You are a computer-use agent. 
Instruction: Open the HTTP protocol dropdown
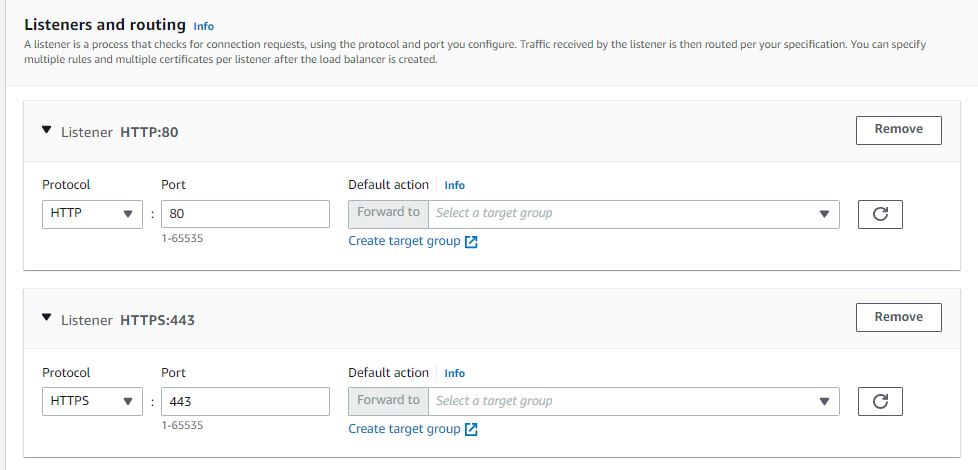(x=92, y=214)
